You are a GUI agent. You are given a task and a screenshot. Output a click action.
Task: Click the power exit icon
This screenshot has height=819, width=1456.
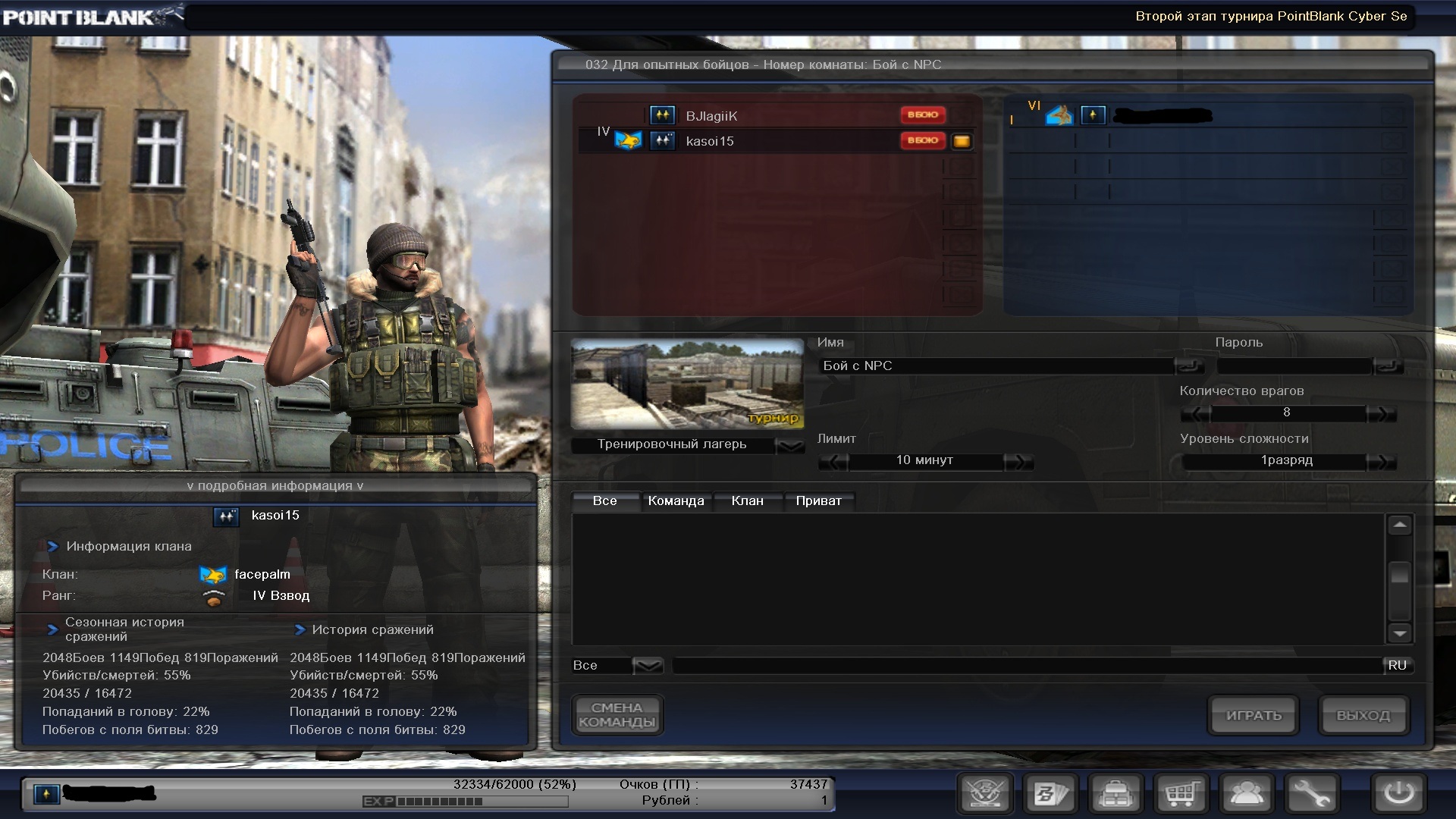1398,794
